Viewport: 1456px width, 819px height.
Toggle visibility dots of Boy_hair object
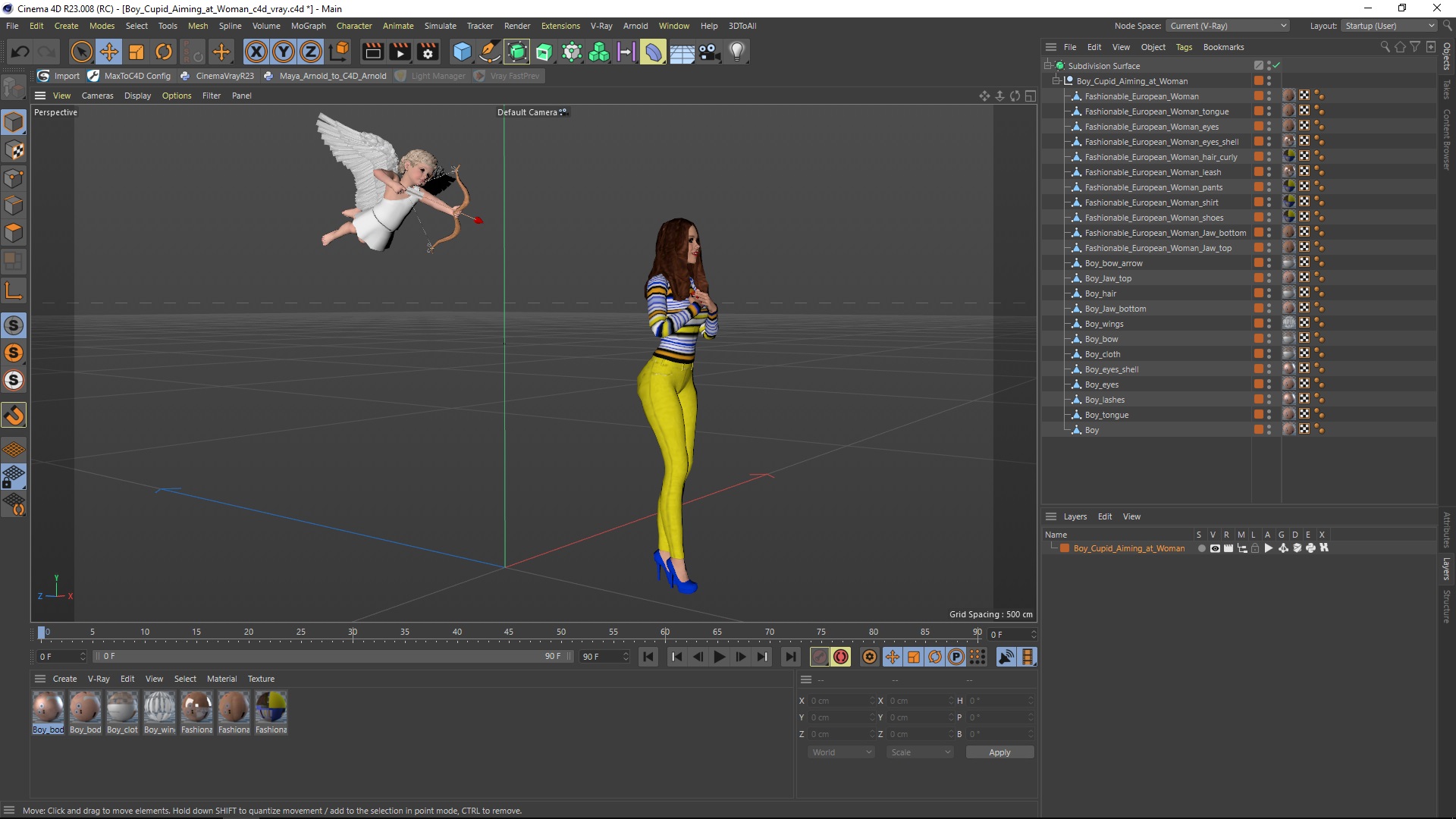(1269, 293)
